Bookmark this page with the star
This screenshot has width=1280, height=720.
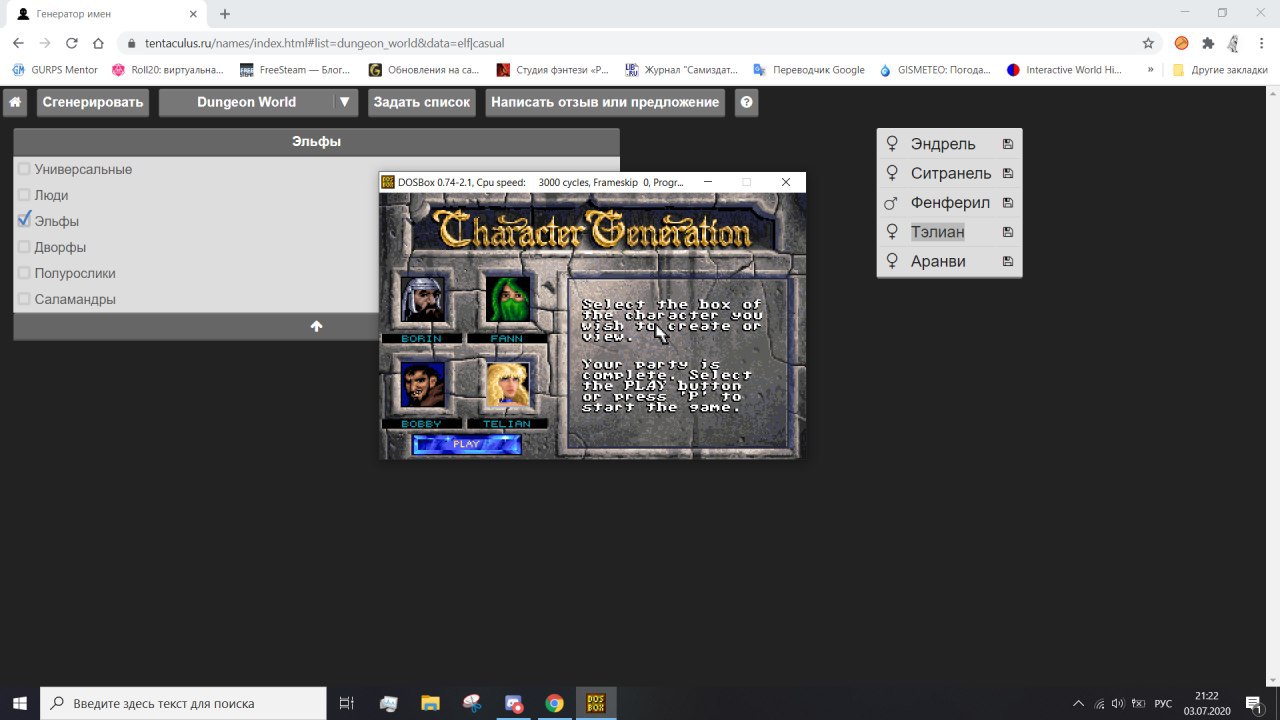(x=1148, y=43)
